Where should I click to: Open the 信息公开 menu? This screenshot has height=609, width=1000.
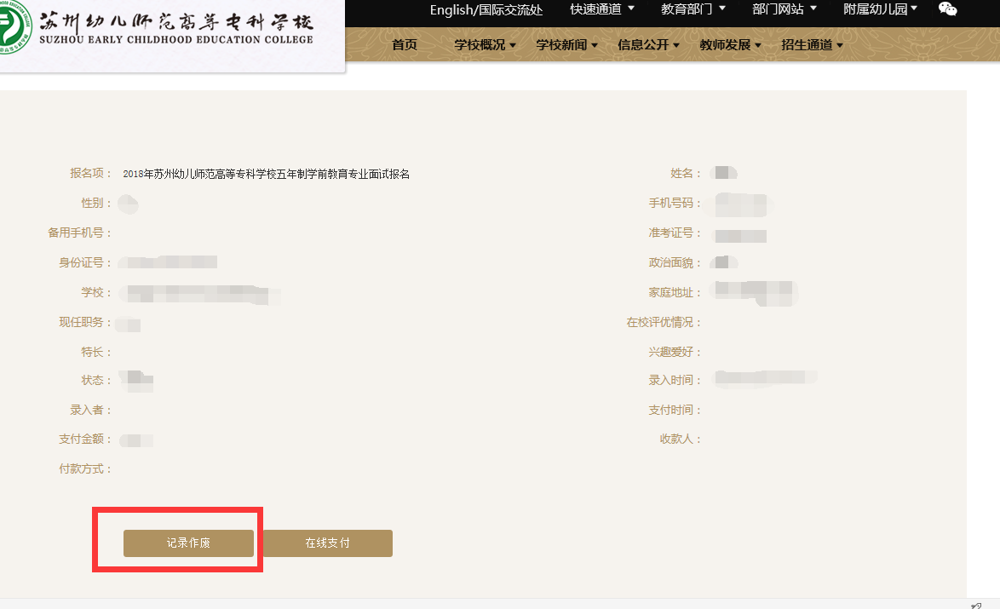[648, 45]
